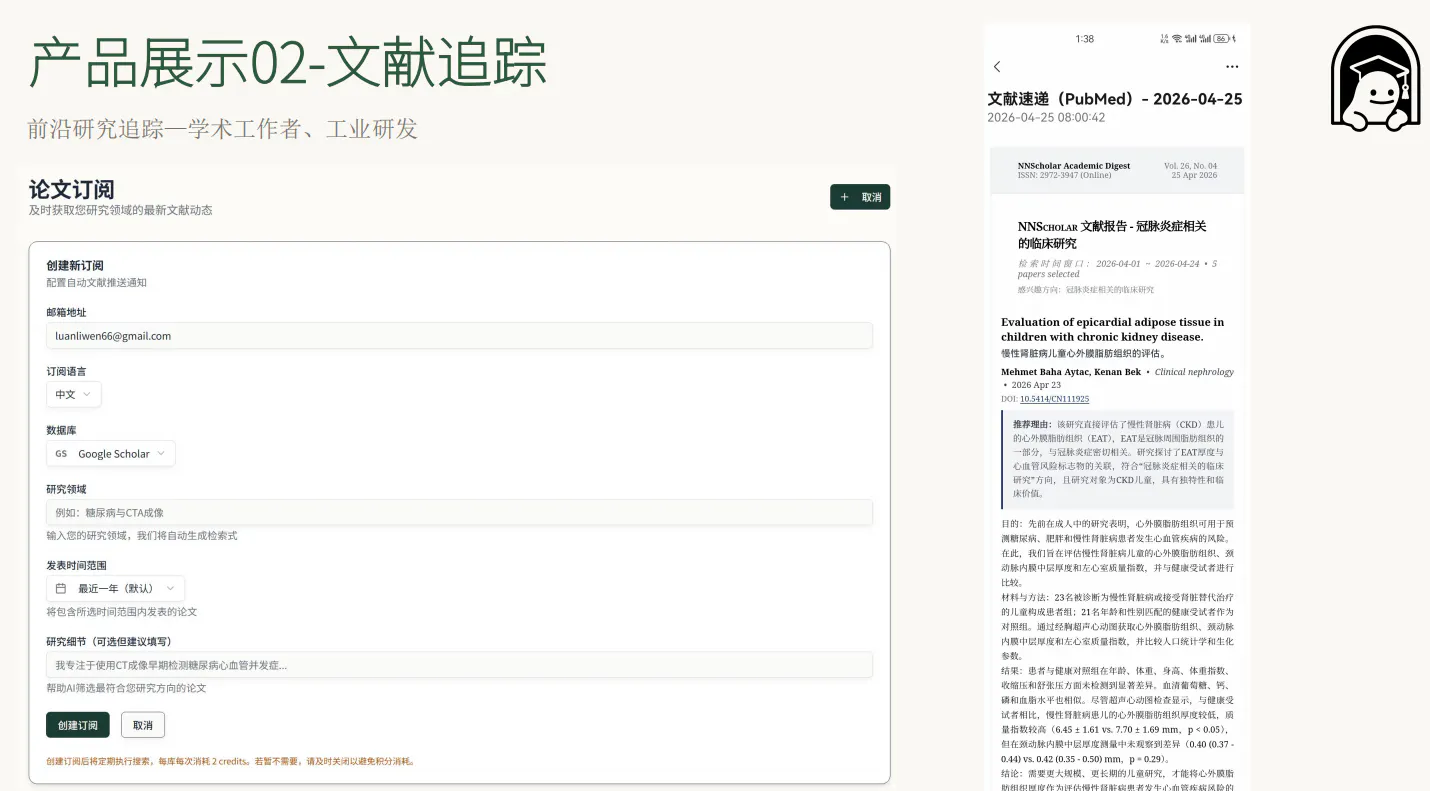Click the GS Google Scholar icon

point(61,454)
